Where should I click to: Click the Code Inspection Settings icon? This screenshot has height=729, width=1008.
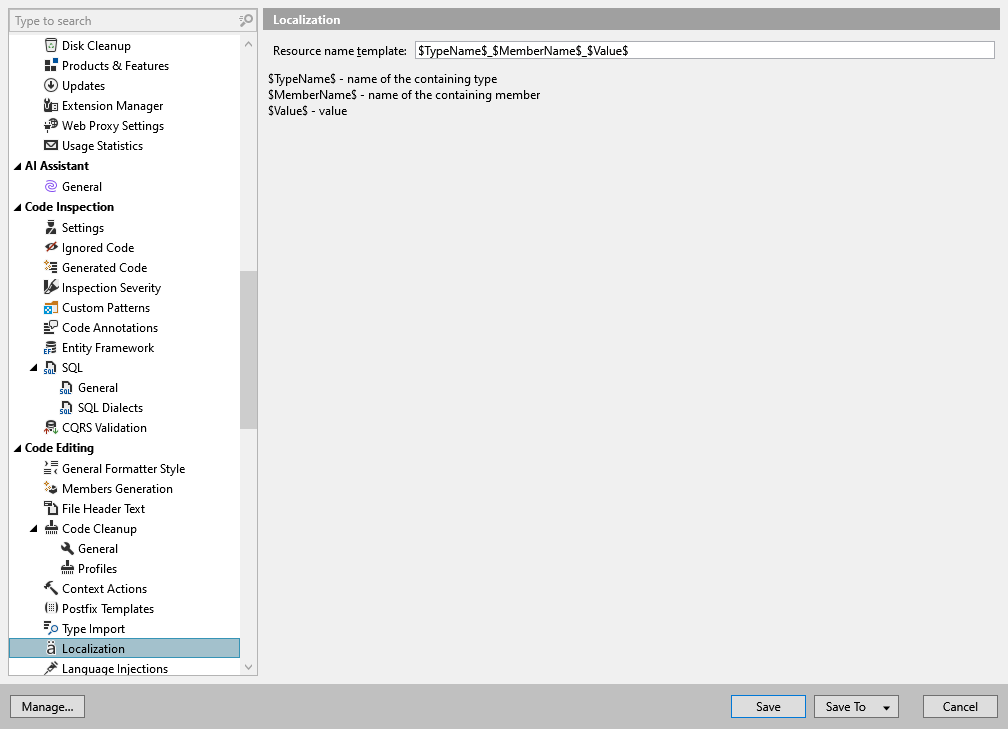pos(51,227)
